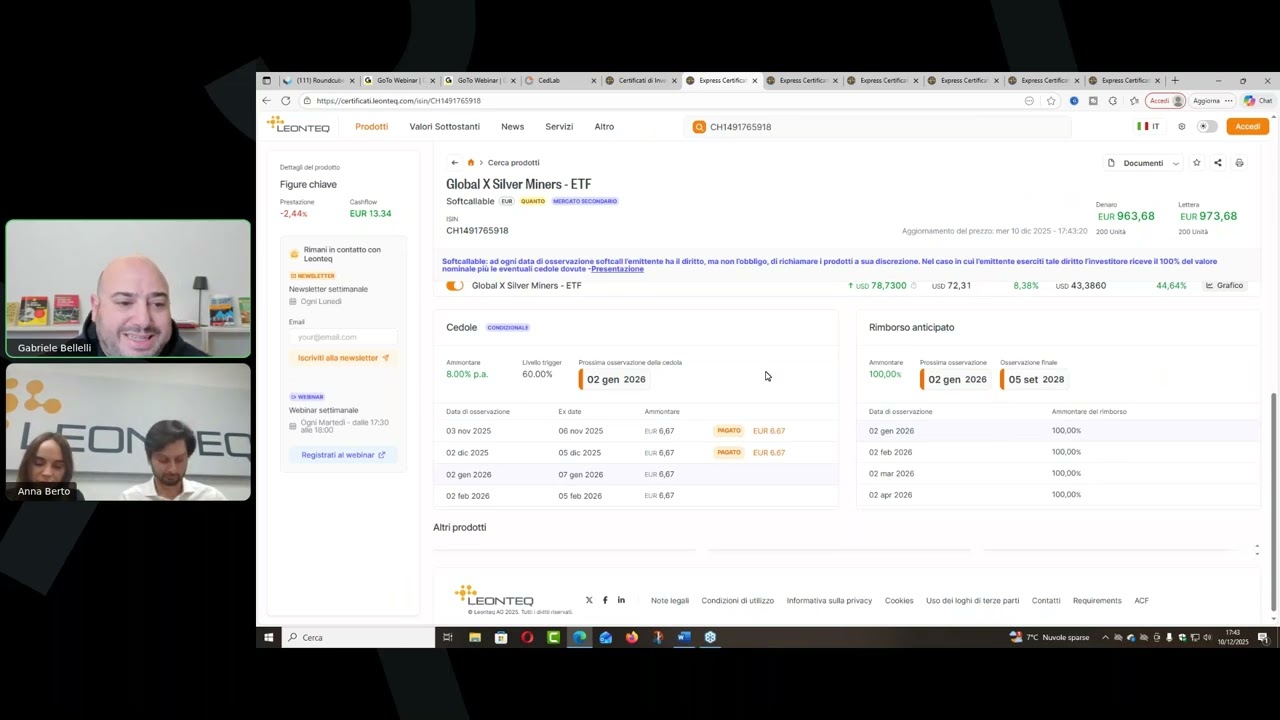Open the browser Chat assistant icon

coord(1258,101)
